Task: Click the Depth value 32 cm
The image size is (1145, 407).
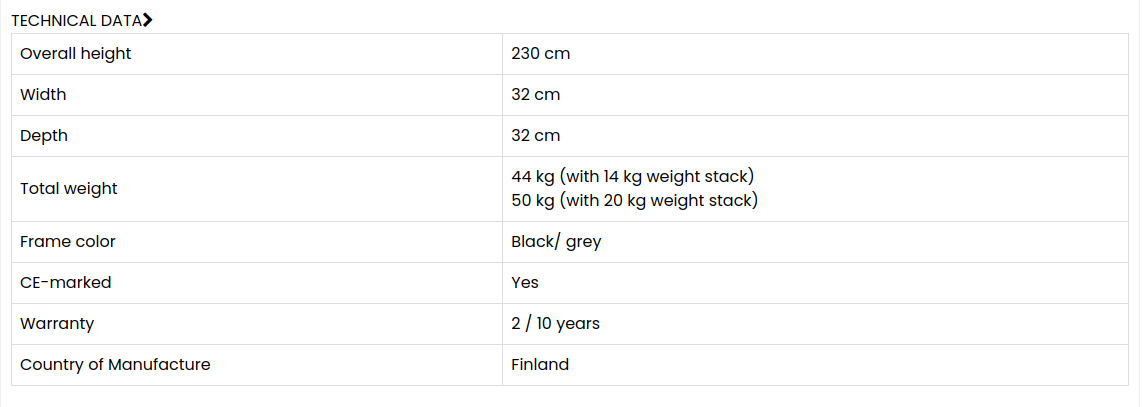Action: click(x=535, y=136)
